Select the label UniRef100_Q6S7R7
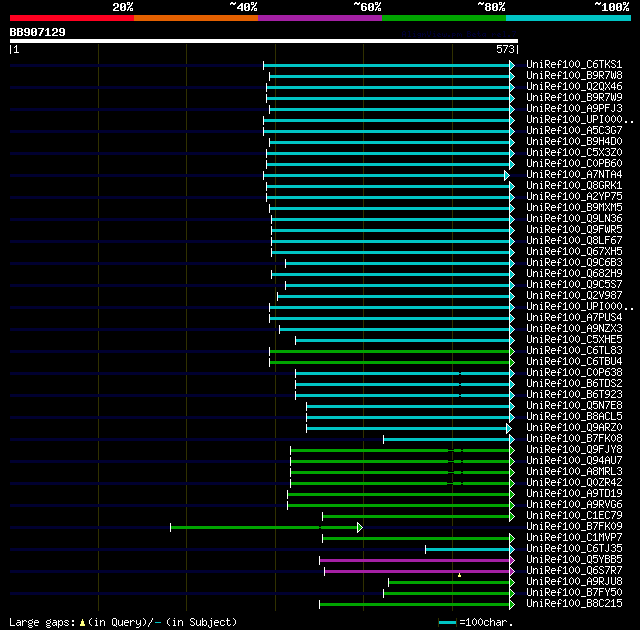Image resolution: width=640 pixels, height=630 pixels. pyautogui.click(x=574, y=571)
